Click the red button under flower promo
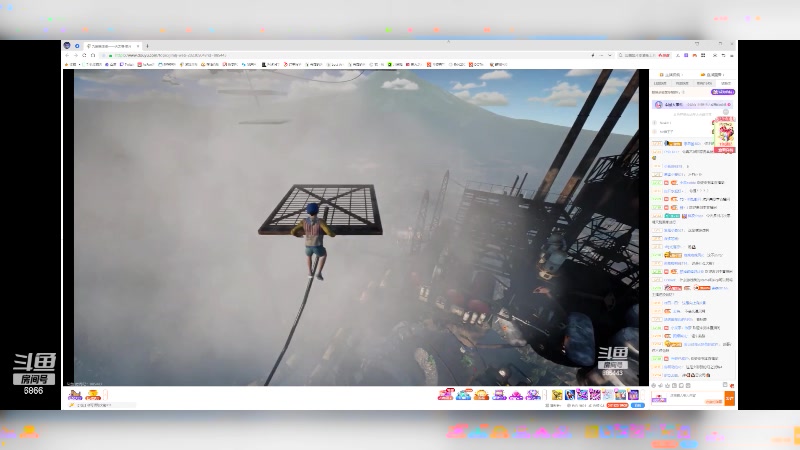Image resolution: width=800 pixels, height=450 pixels. point(724,151)
